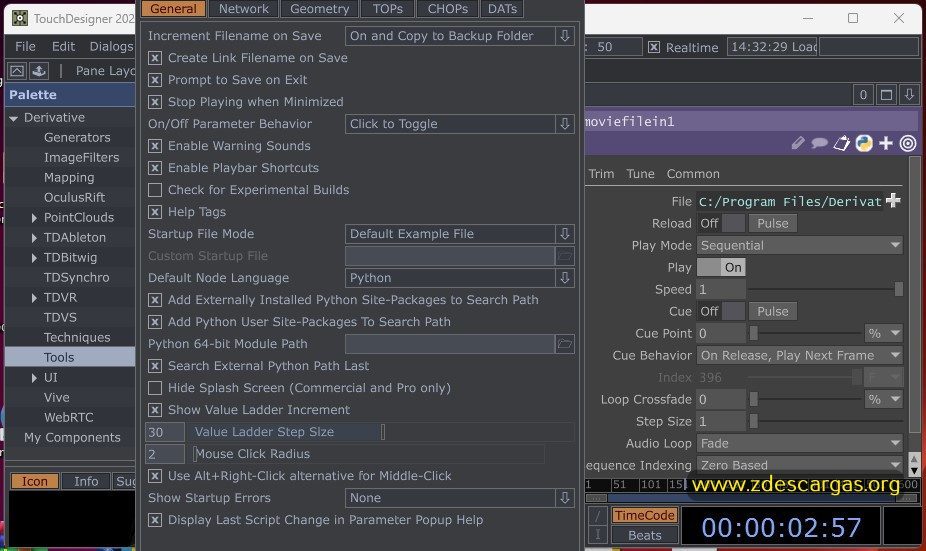Click the clipboard copy parameters icon
This screenshot has height=551, width=926.
pos(841,143)
